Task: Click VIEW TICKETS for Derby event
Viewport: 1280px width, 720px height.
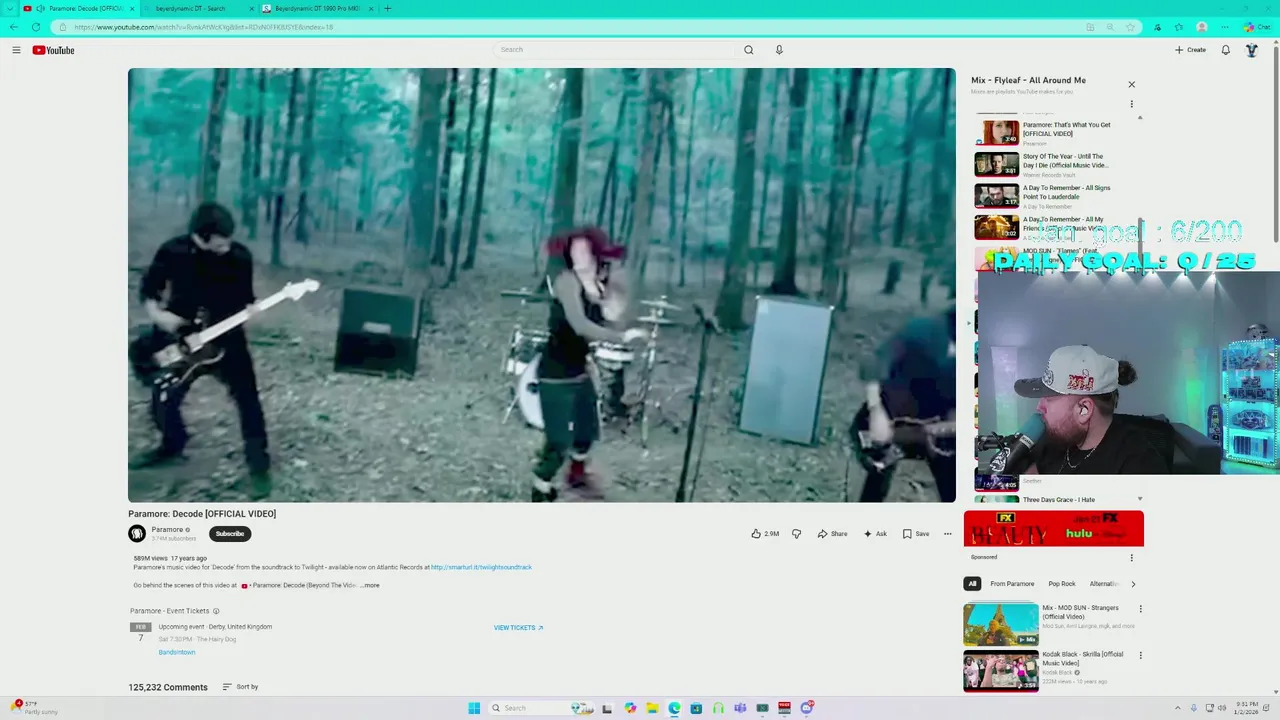Action: tap(518, 628)
